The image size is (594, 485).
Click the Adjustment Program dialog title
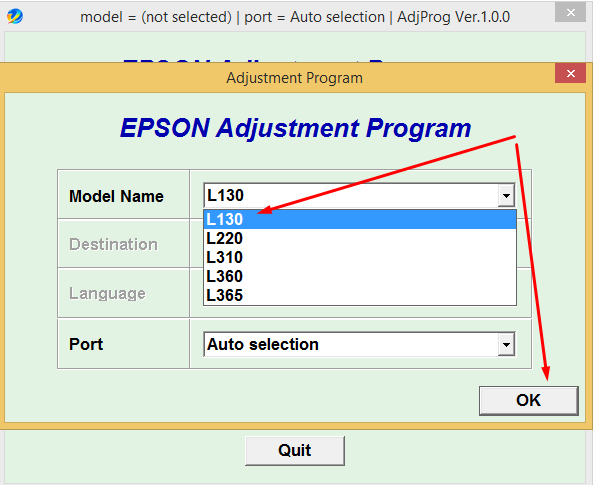[x=294, y=78]
